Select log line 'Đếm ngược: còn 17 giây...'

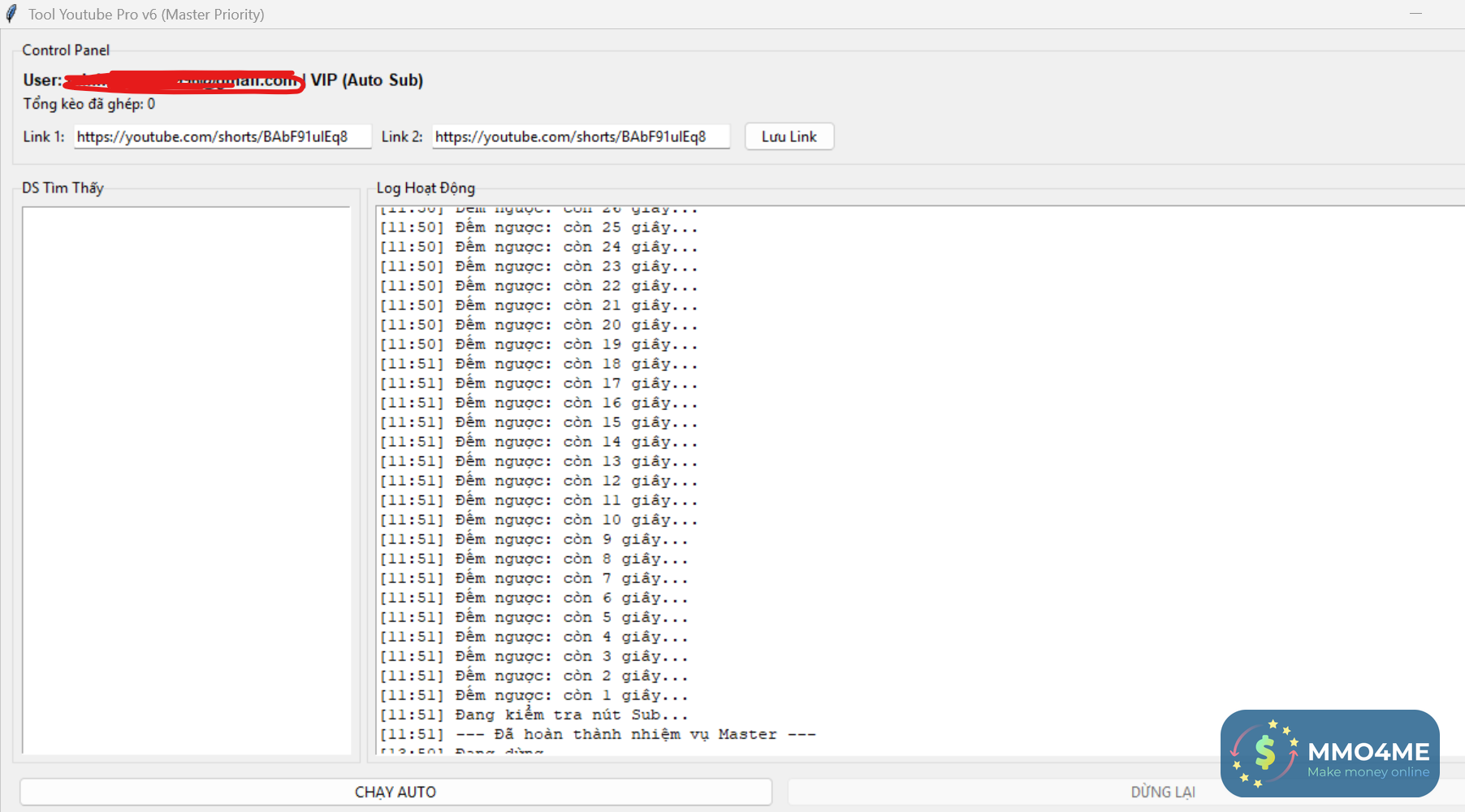[x=539, y=383]
